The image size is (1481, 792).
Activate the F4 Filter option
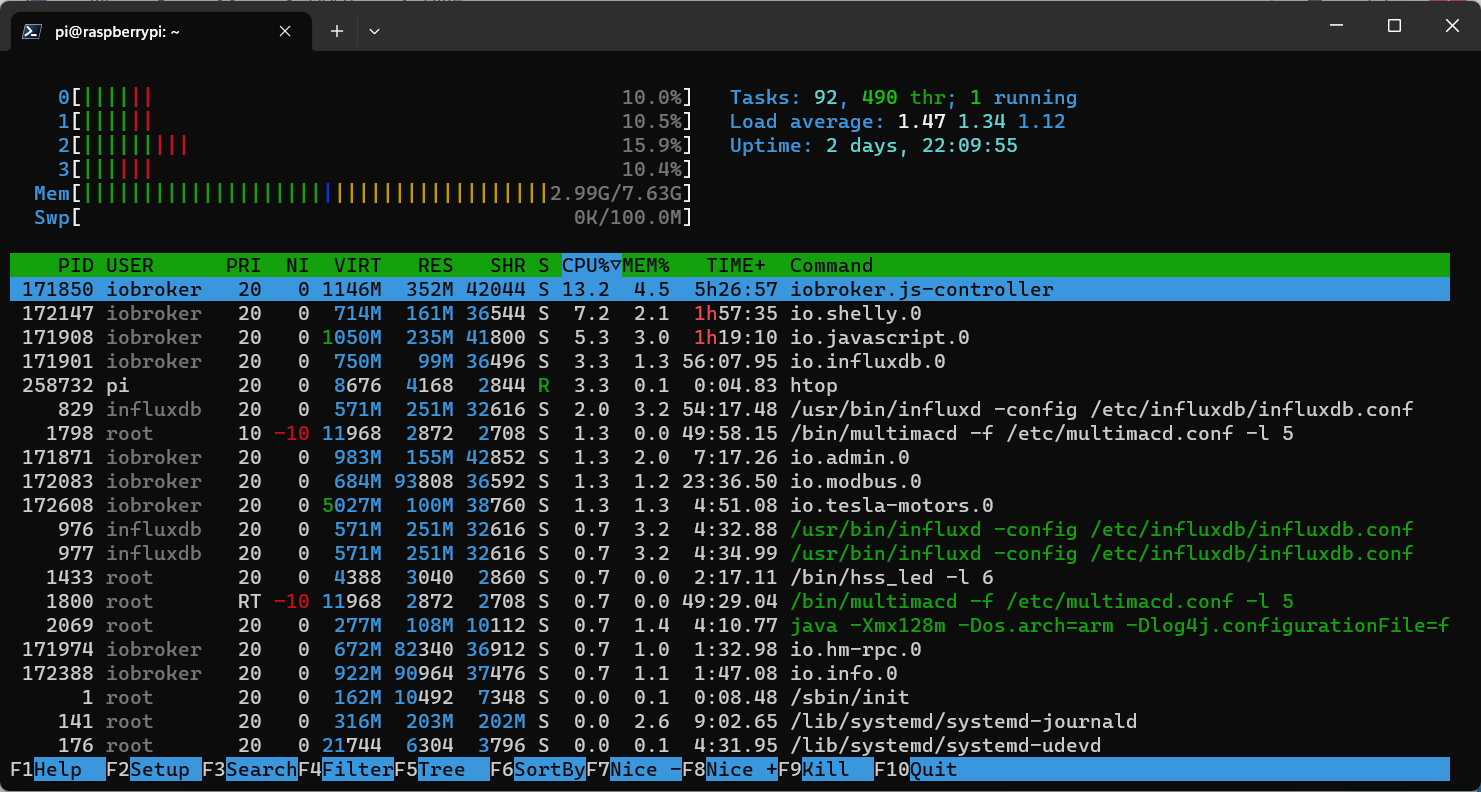(357, 769)
